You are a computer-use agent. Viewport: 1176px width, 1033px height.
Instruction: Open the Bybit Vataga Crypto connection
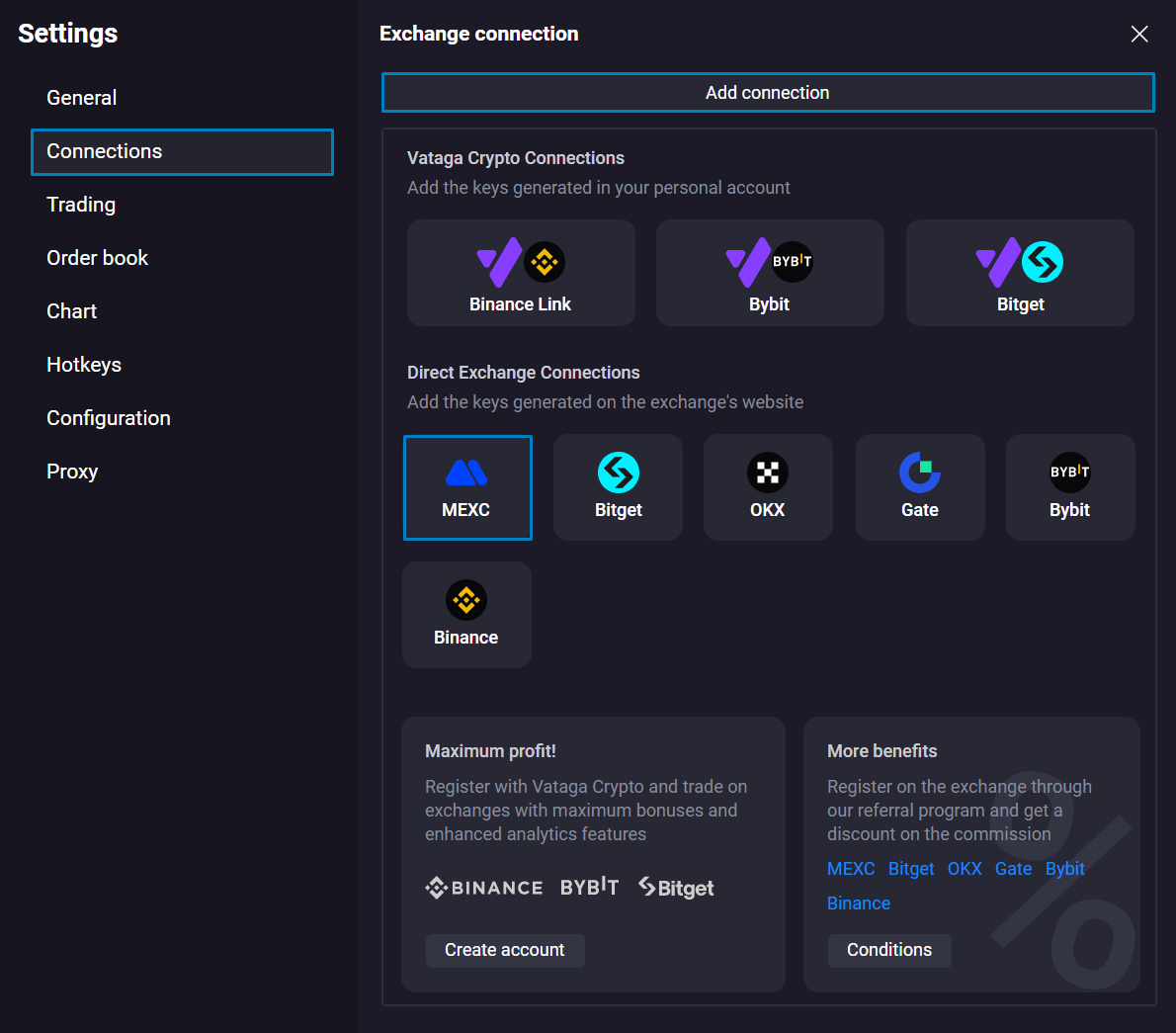(x=769, y=273)
